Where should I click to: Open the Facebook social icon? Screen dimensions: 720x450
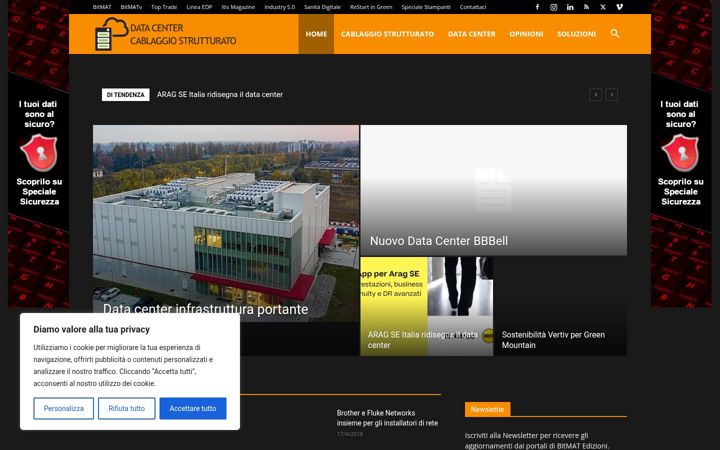pyautogui.click(x=537, y=7)
